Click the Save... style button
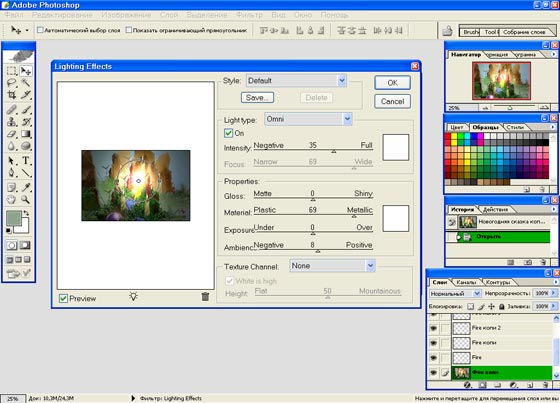The width and height of the screenshot is (560, 403). tap(258, 98)
